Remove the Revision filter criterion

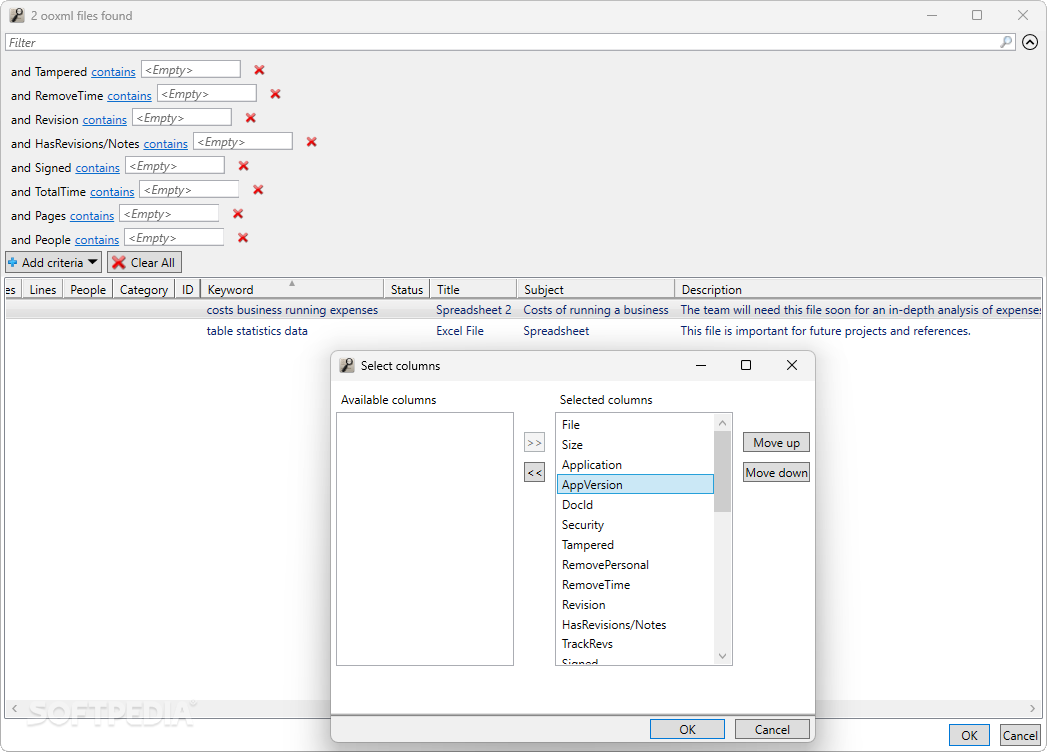[x=250, y=118]
